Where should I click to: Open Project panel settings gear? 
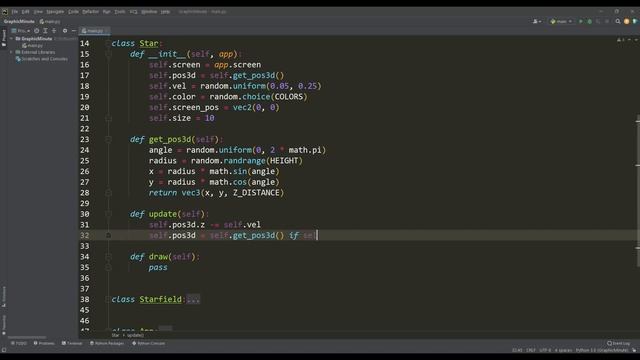tap(64, 31)
